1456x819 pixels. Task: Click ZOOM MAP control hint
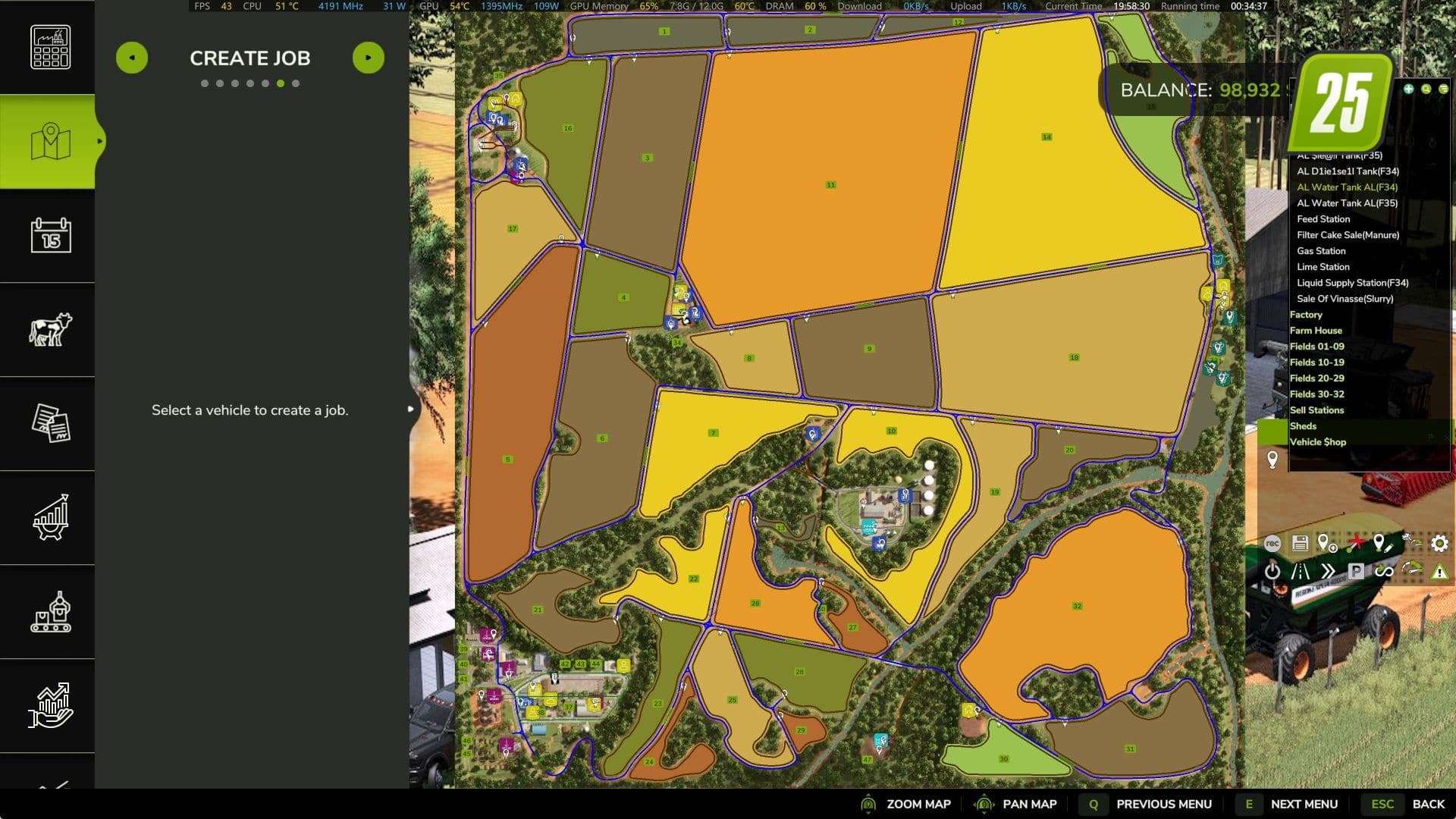click(x=905, y=804)
